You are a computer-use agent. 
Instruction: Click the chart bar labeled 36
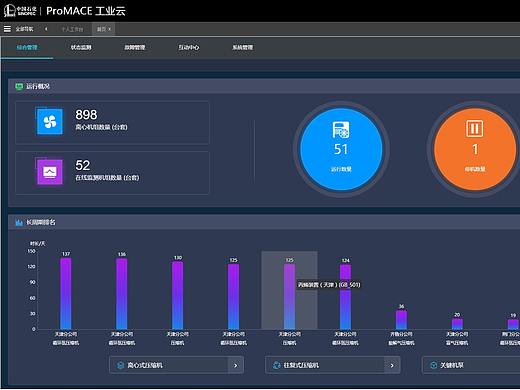pos(401,320)
